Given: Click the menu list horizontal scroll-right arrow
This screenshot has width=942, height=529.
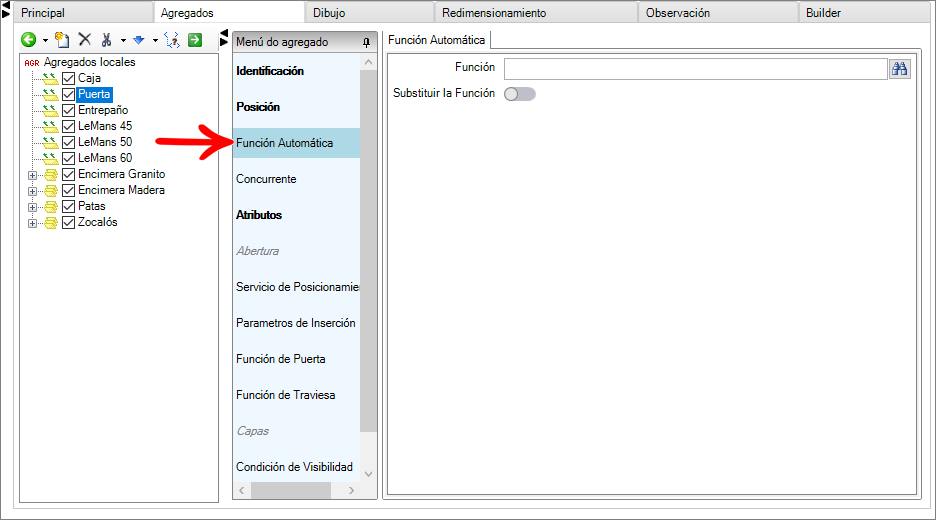Looking at the screenshot, I should point(352,491).
